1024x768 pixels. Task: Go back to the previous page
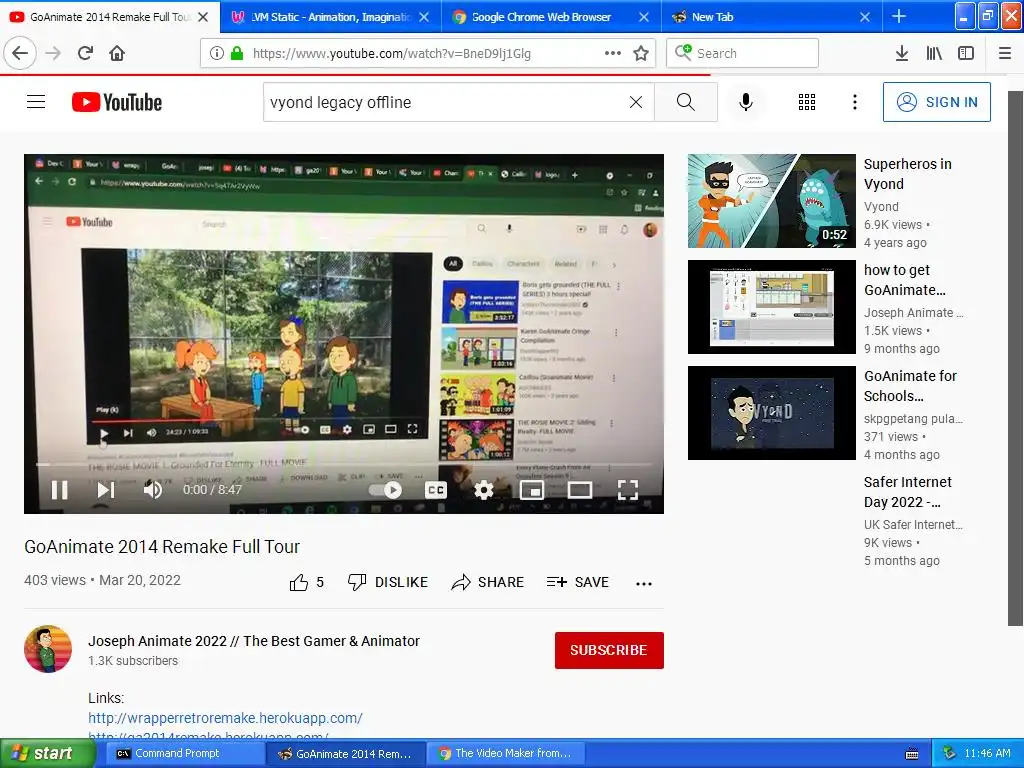pyautogui.click(x=20, y=53)
